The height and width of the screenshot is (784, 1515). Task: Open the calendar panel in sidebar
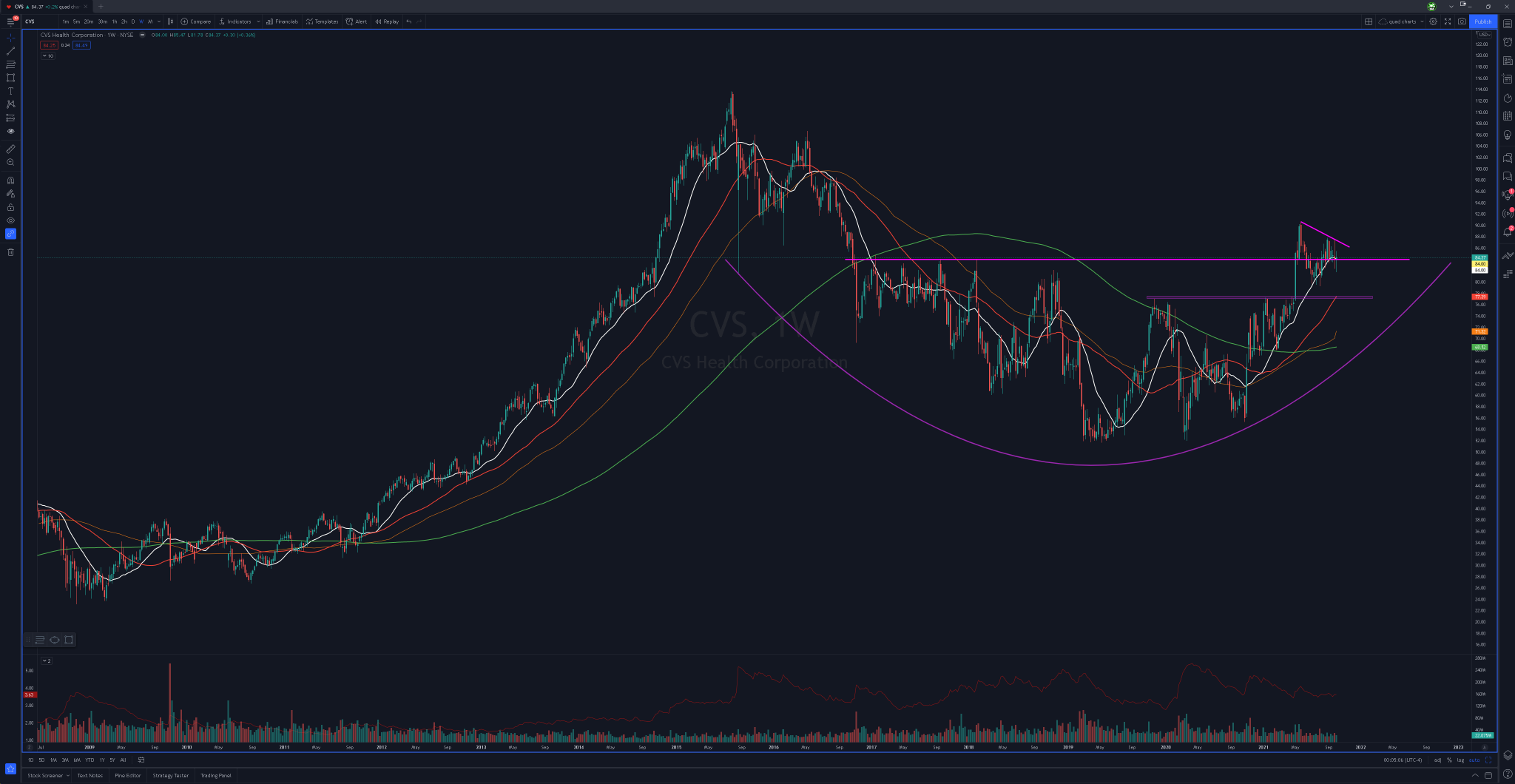(1508, 116)
